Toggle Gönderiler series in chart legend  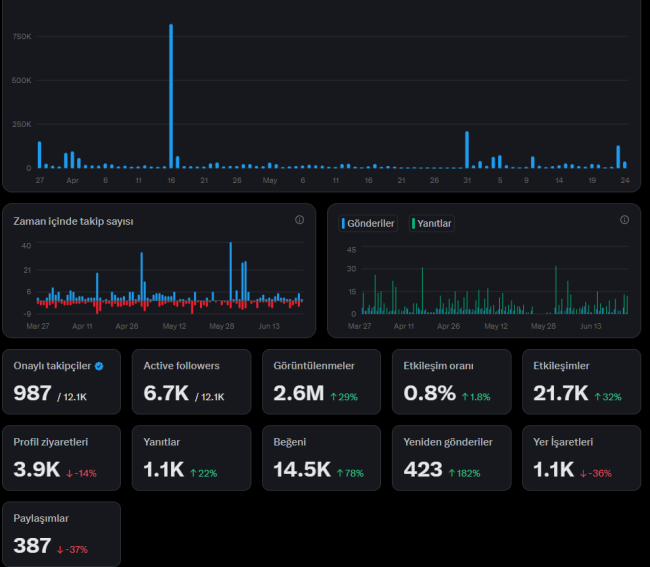pos(368,223)
